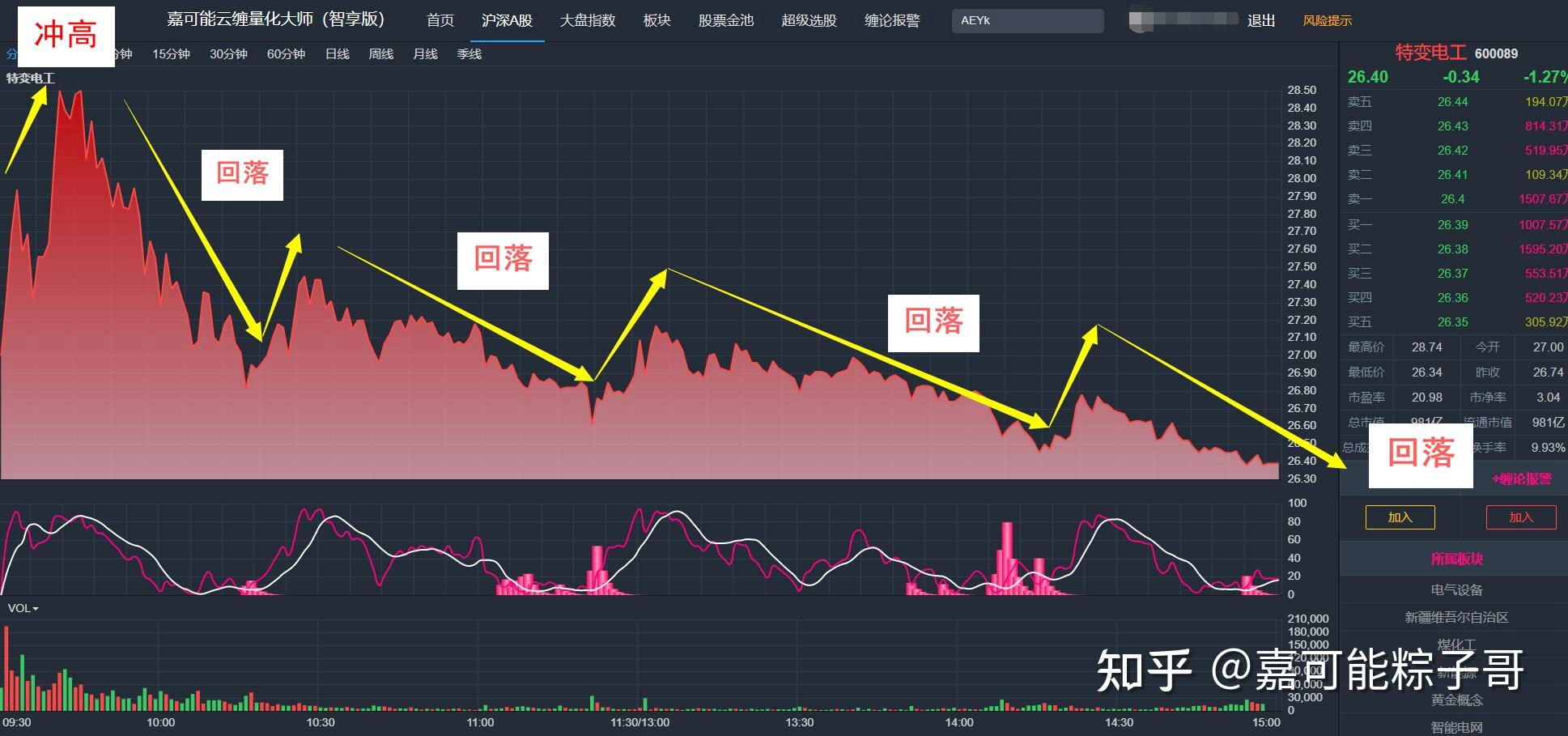Image resolution: width=1568 pixels, height=736 pixels.
Task: Click the 退出 logout link
Action: 1261,20
